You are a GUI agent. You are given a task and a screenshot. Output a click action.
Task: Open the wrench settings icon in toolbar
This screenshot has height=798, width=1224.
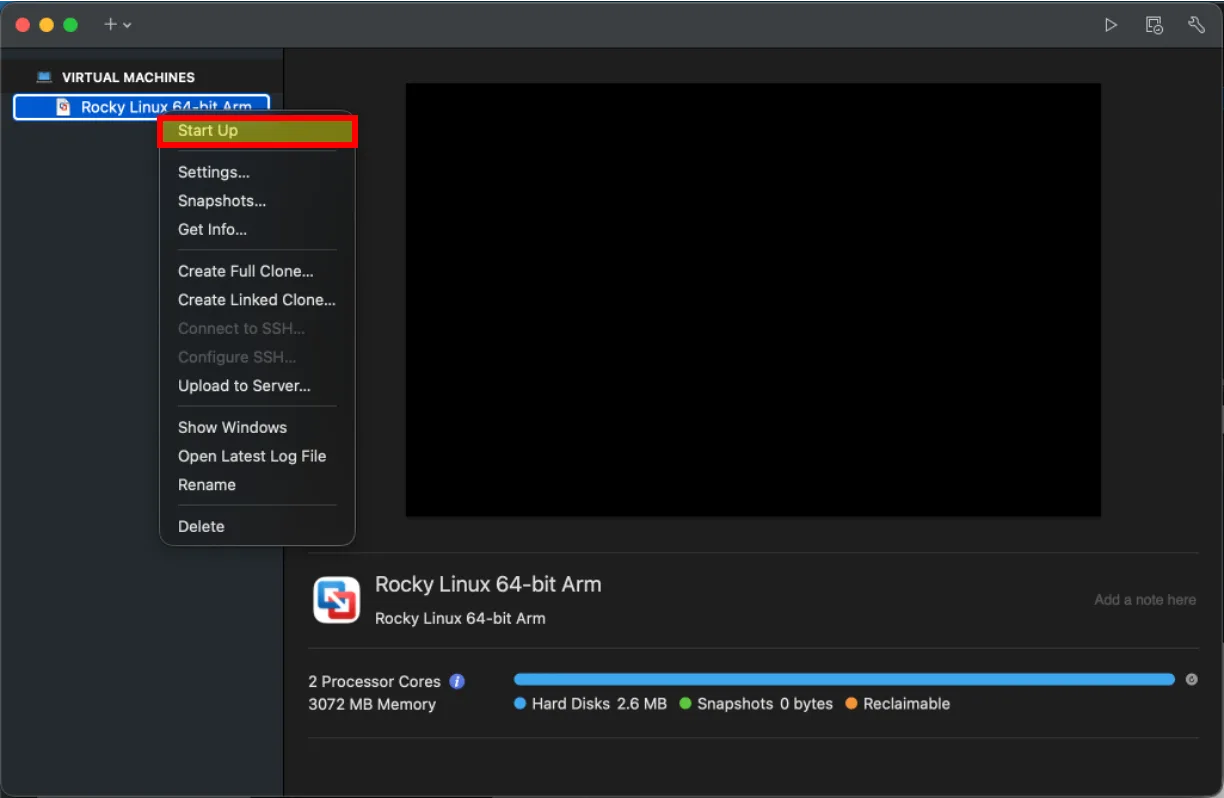point(1196,25)
